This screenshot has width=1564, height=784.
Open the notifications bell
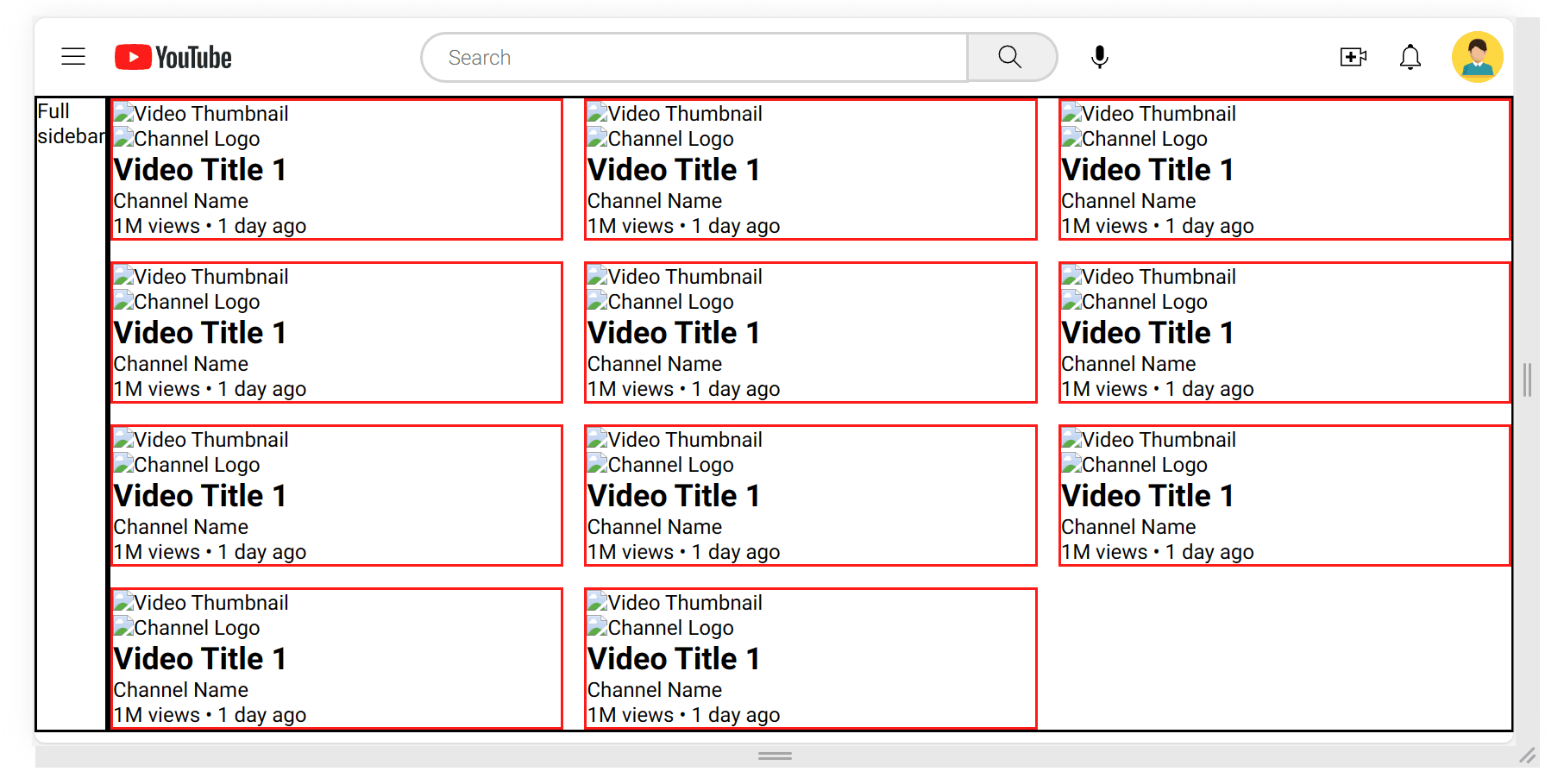[x=1410, y=57]
